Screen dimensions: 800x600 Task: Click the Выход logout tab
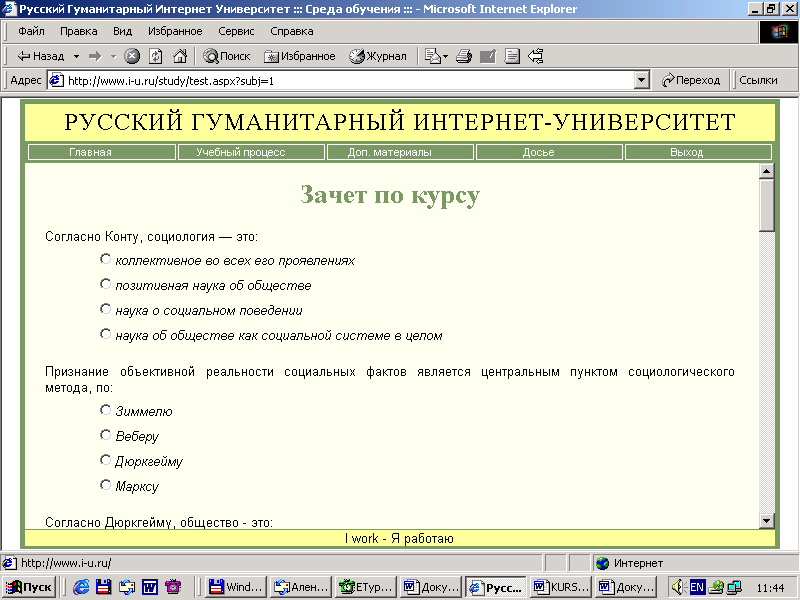(x=698, y=152)
